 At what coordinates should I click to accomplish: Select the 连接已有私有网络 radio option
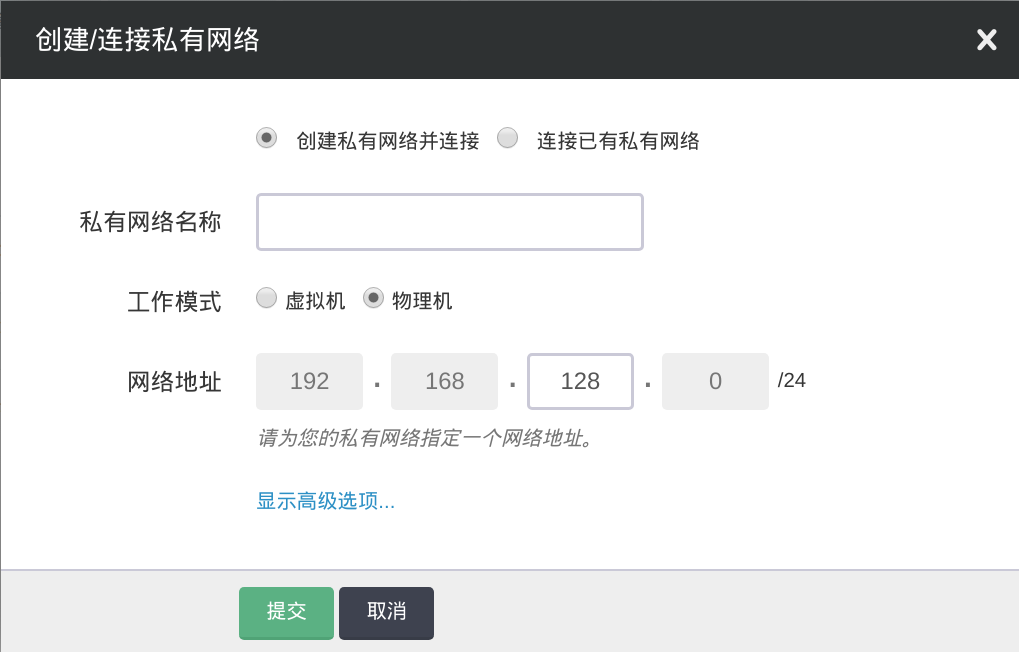[x=508, y=138]
